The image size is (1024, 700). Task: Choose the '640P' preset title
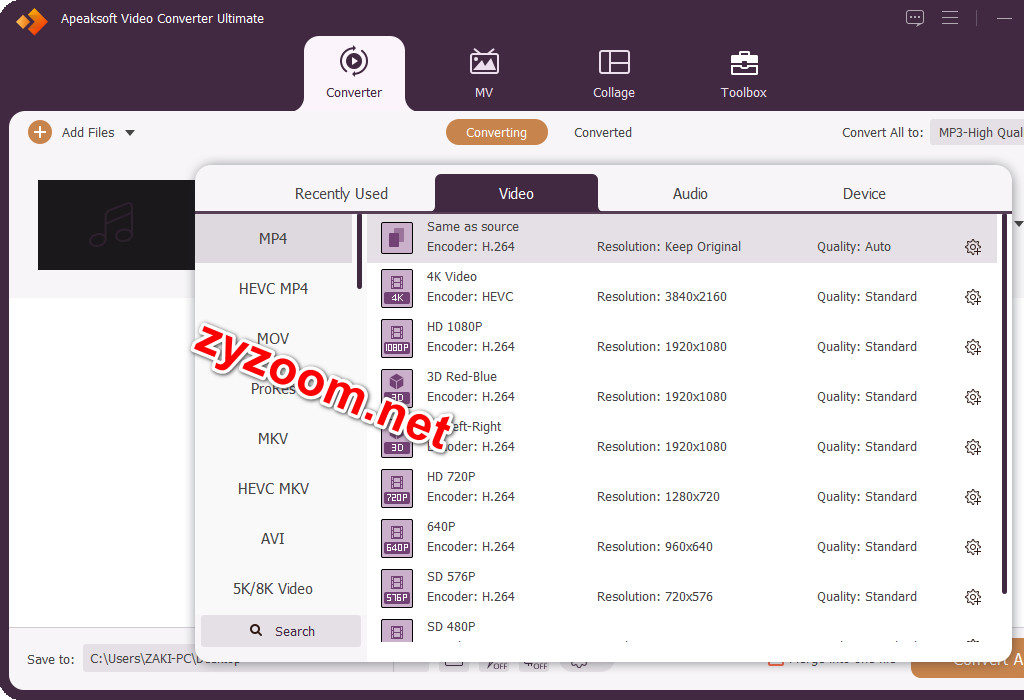tap(441, 527)
